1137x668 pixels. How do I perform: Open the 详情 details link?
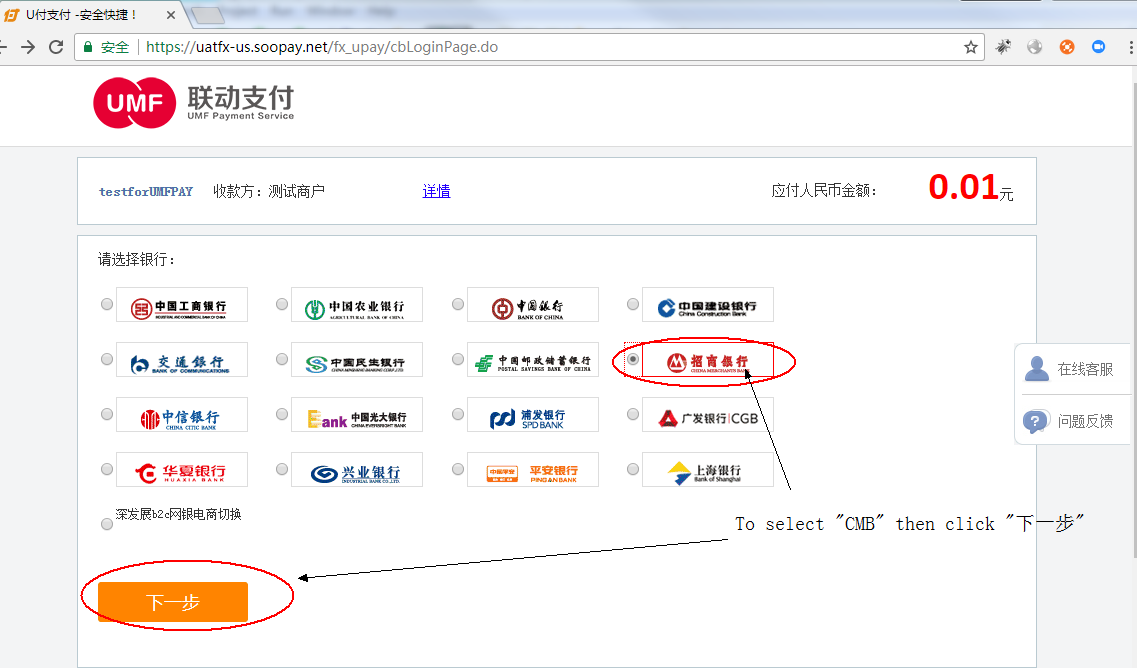[436, 191]
